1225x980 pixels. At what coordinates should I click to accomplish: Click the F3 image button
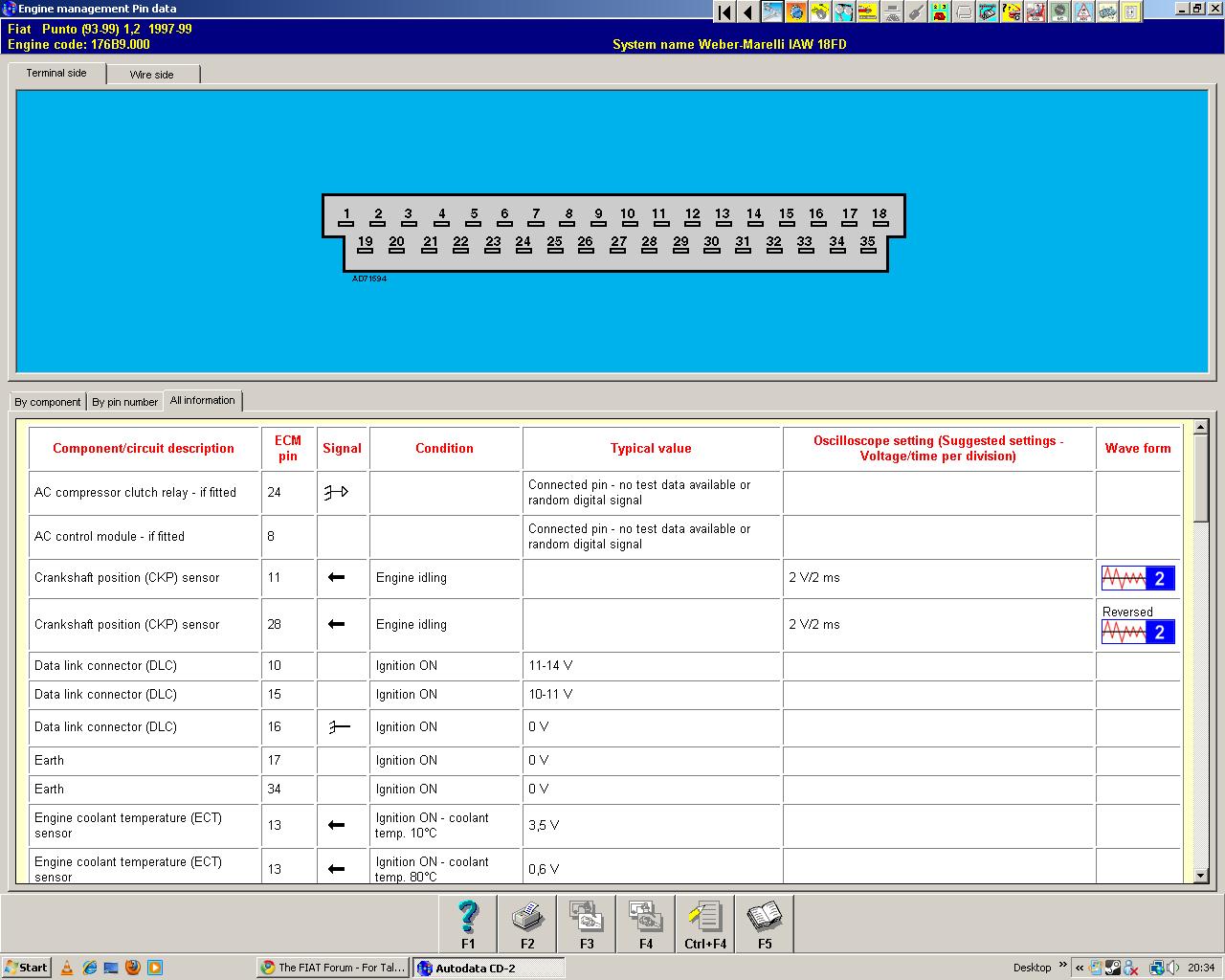(x=587, y=924)
